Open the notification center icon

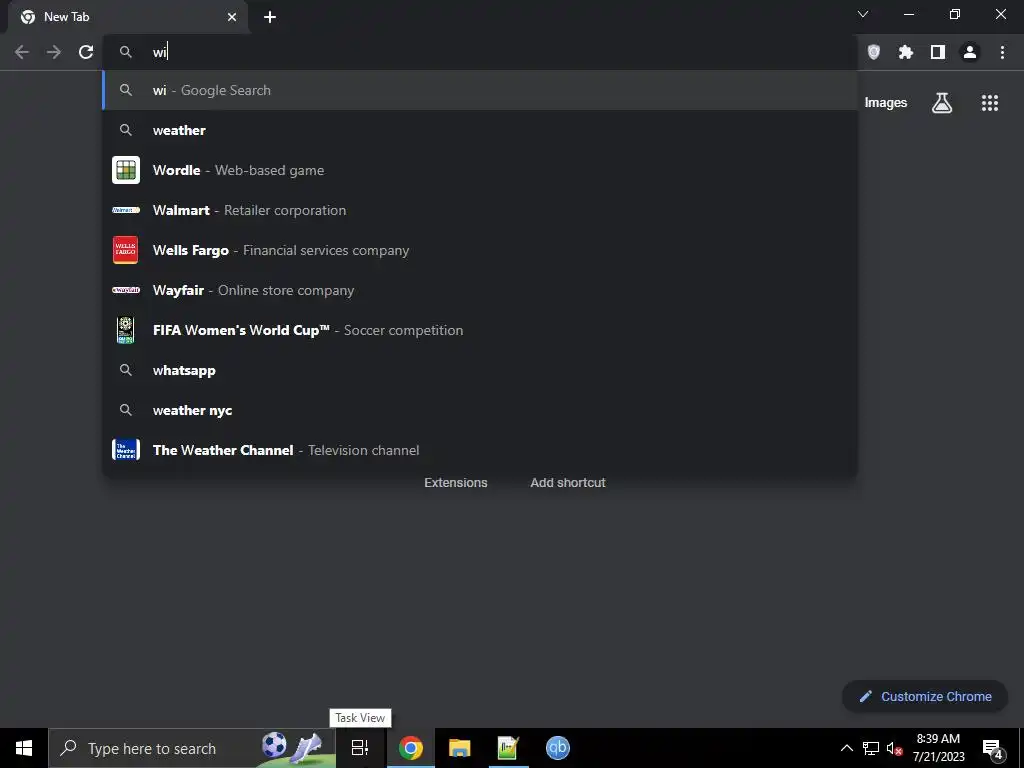click(993, 748)
